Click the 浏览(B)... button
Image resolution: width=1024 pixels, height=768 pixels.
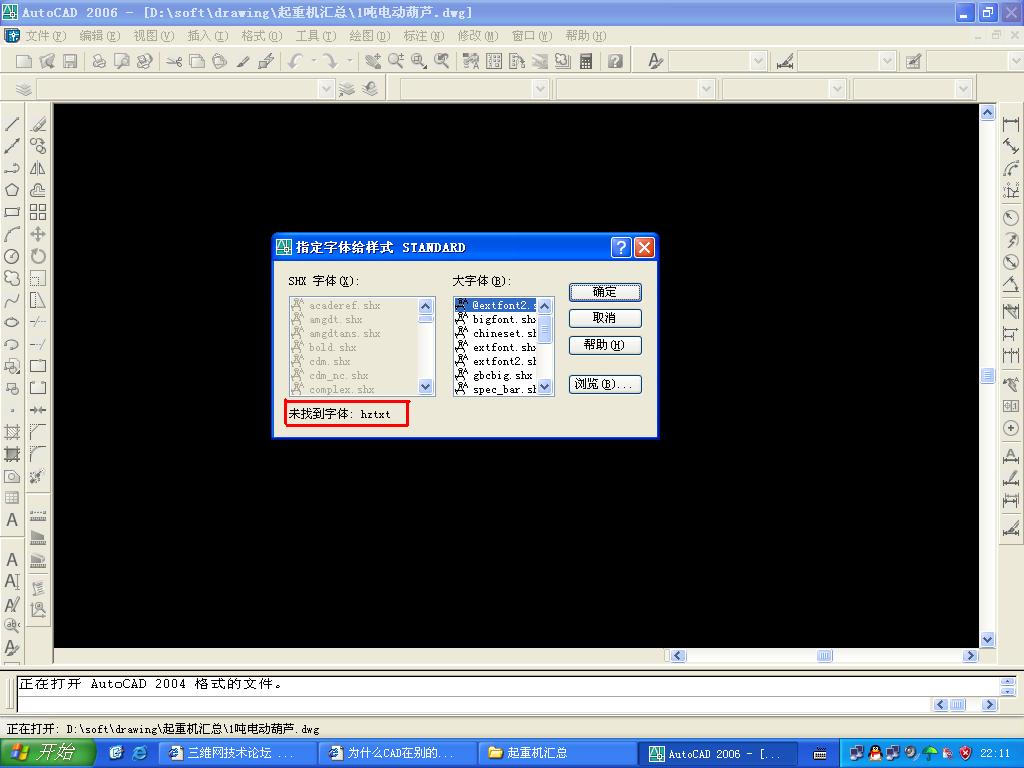605,384
